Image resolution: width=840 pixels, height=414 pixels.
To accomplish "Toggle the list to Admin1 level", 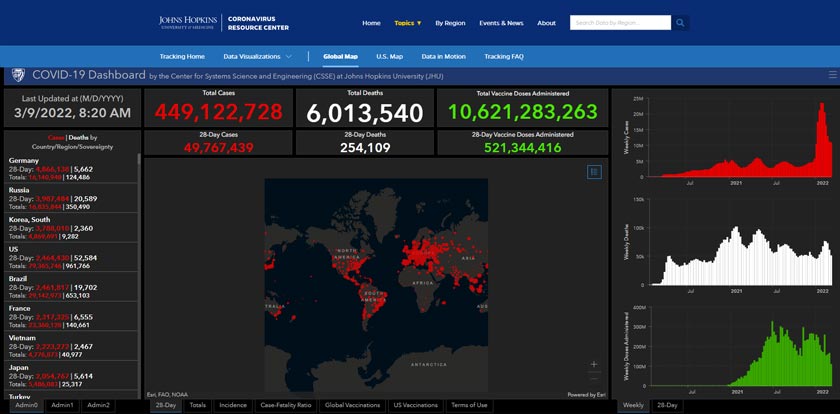I will coord(63,405).
